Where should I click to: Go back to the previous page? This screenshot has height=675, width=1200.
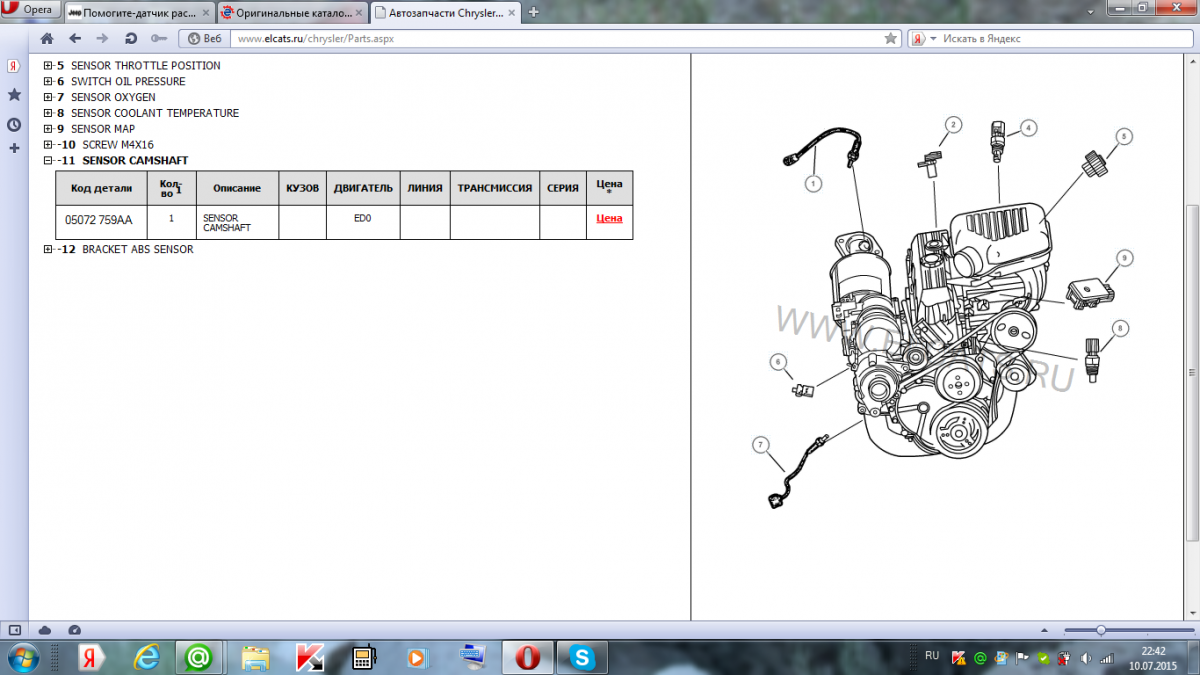pyautogui.click(x=75, y=38)
